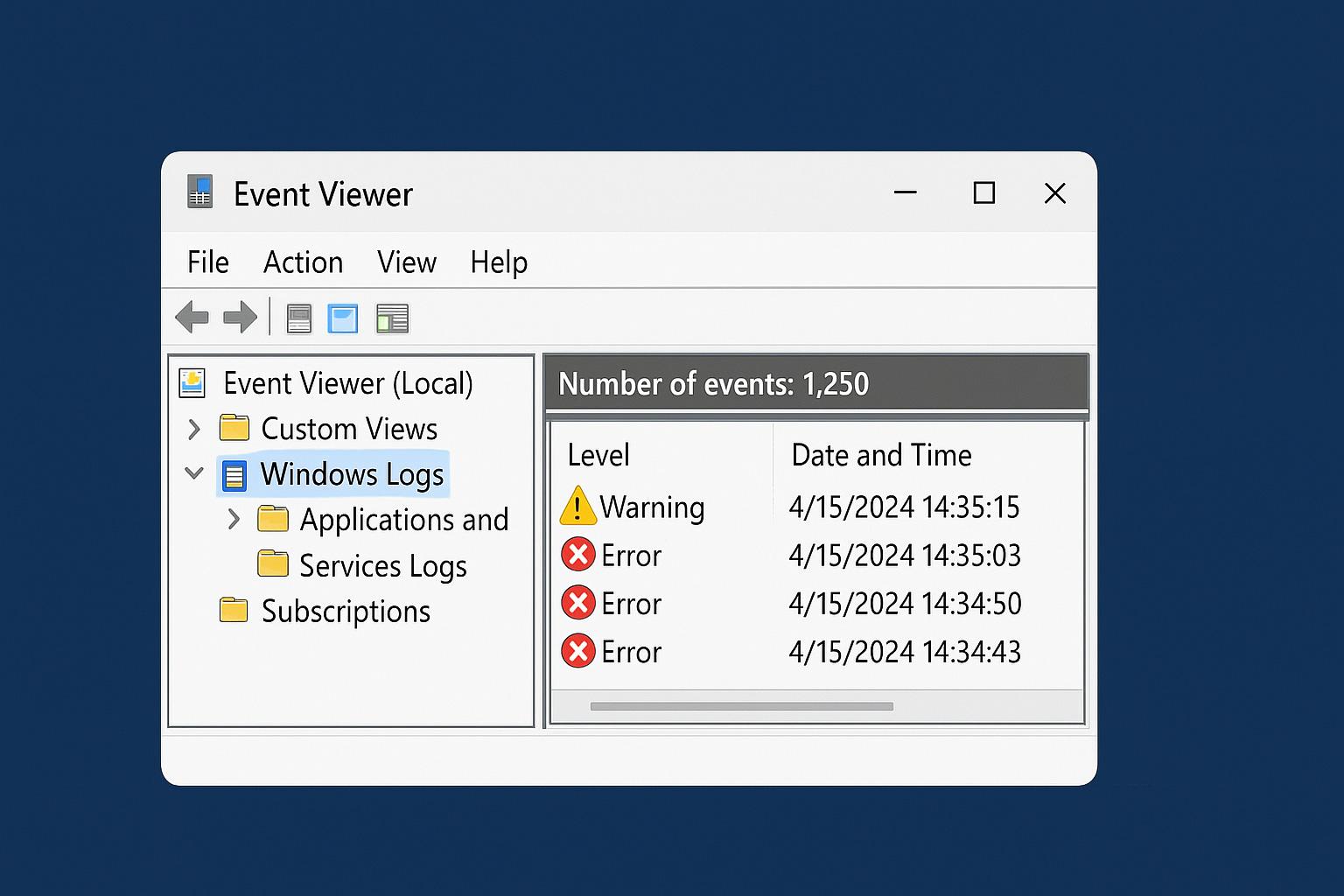Click the highlighted properties toolbar icon
This screenshot has height=896, width=1344.
[x=342, y=318]
